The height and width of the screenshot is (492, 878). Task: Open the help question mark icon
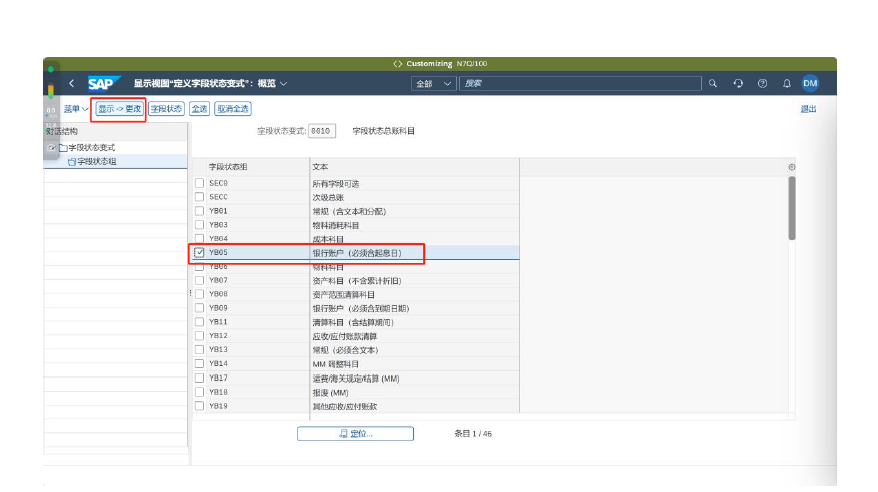tap(762, 84)
